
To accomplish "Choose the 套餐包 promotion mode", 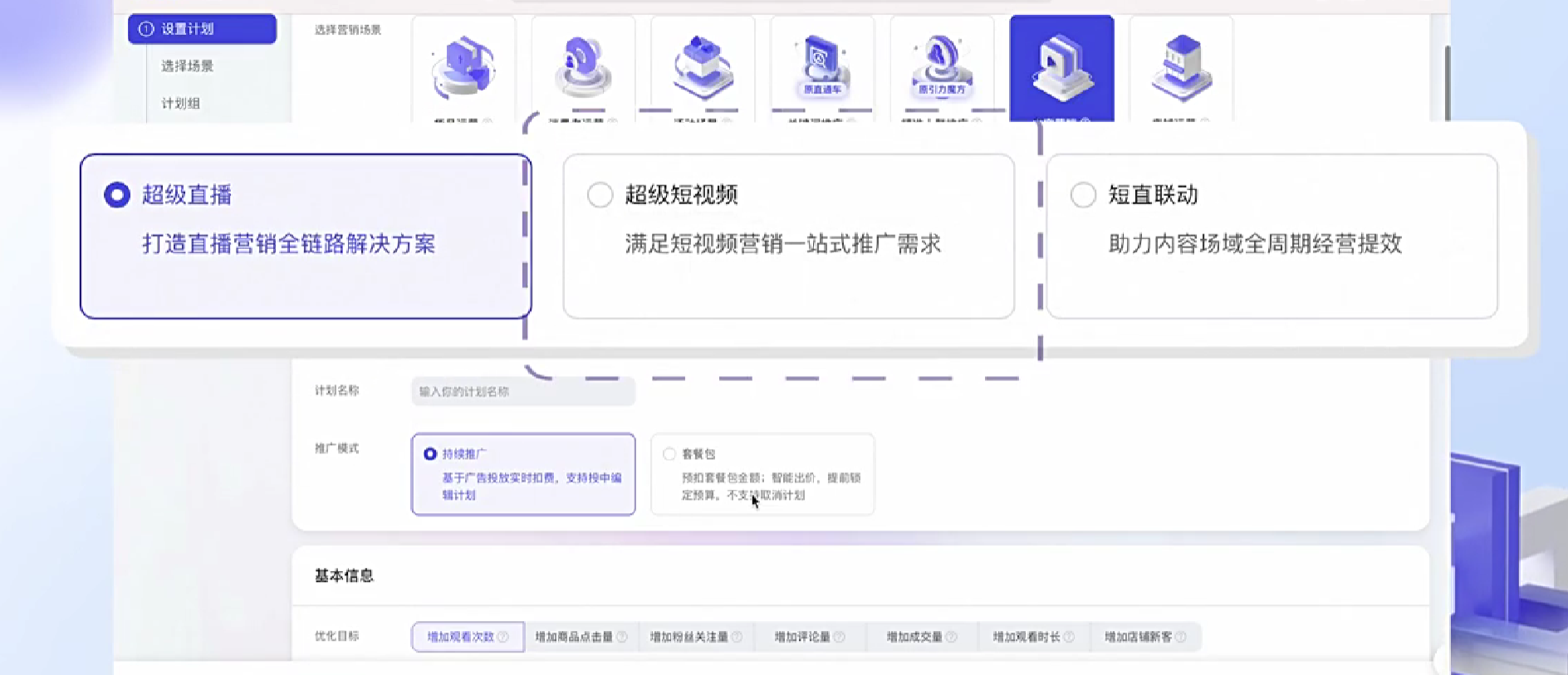I will [x=762, y=474].
